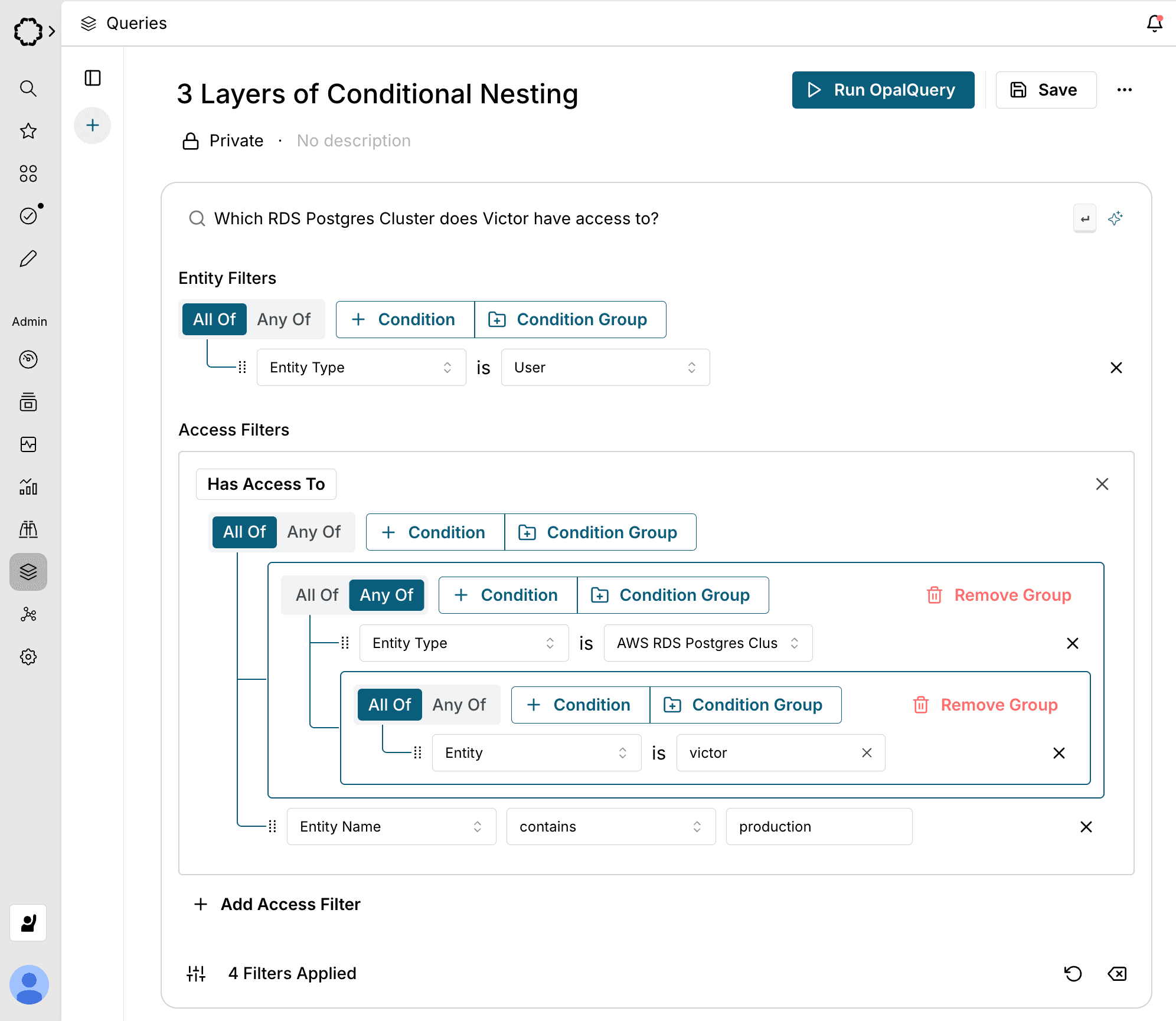Click Run OpalQuery button

[x=883, y=90]
